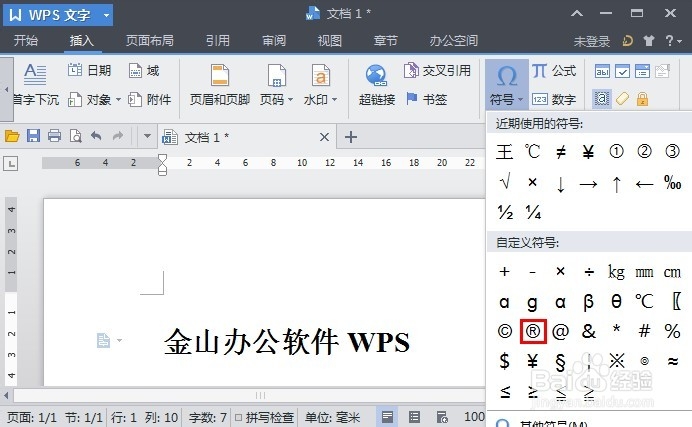Insert the √ check symbol
Viewport: 692px width, 427px height.
point(505,182)
